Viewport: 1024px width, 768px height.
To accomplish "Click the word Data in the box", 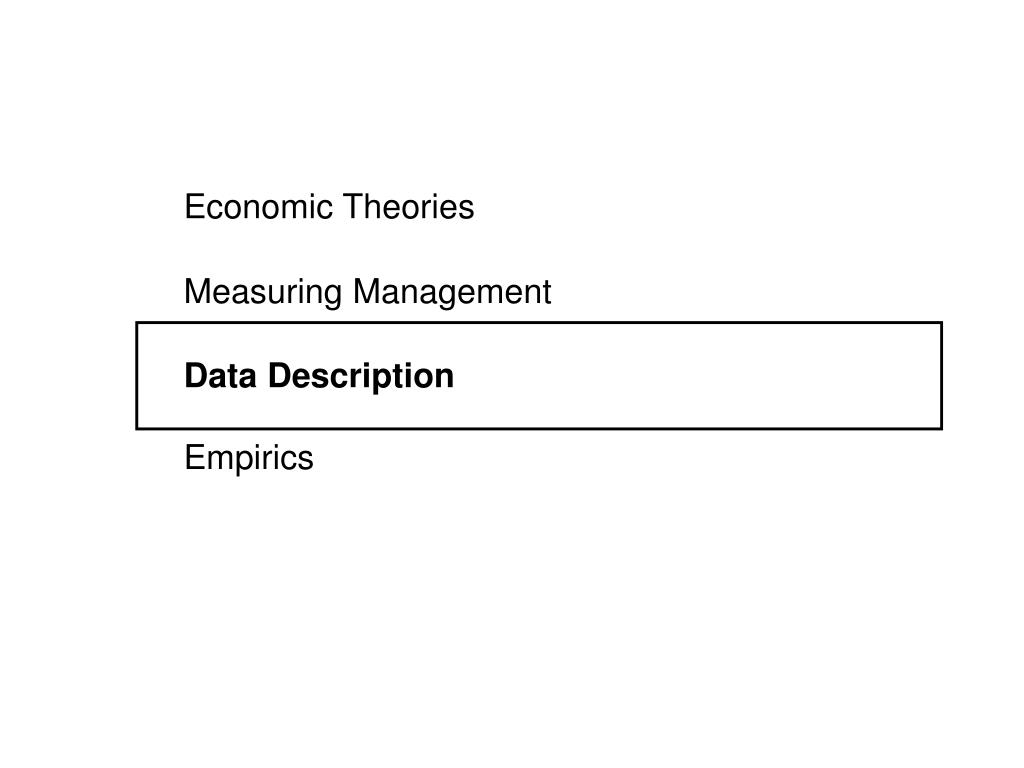I will pyautogui.click(x=220, y=376).
